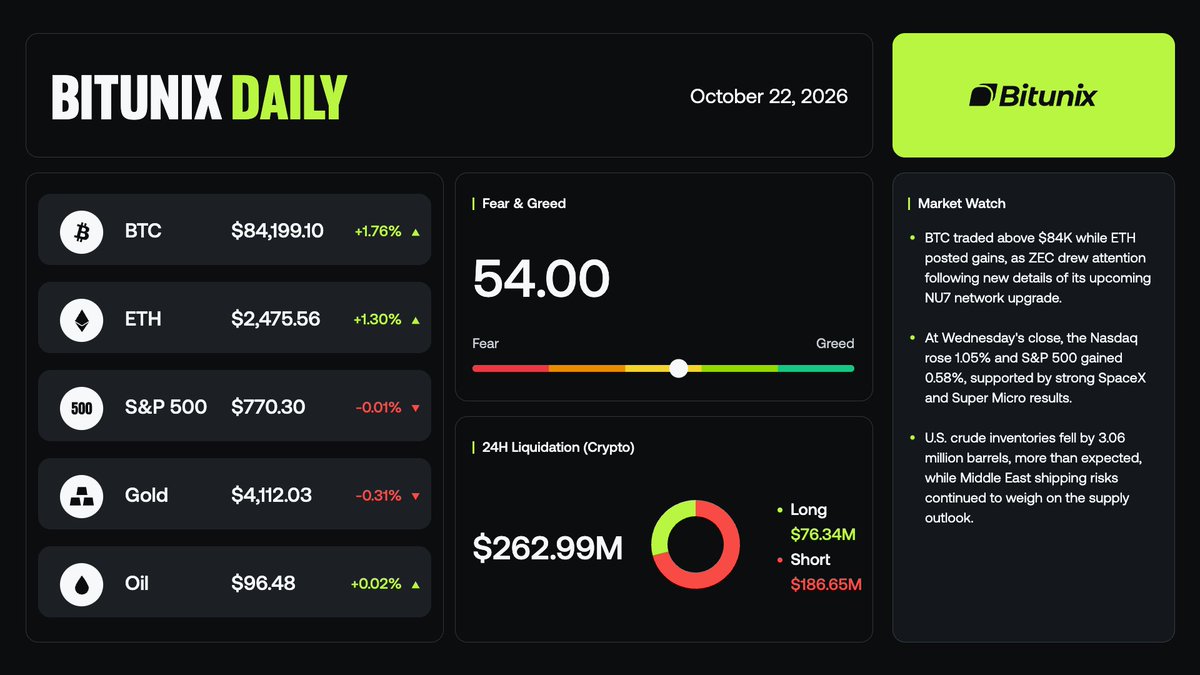Click the Long amount $76.34M
Viewport: 1200px width, 675px height.
[823, 535]
